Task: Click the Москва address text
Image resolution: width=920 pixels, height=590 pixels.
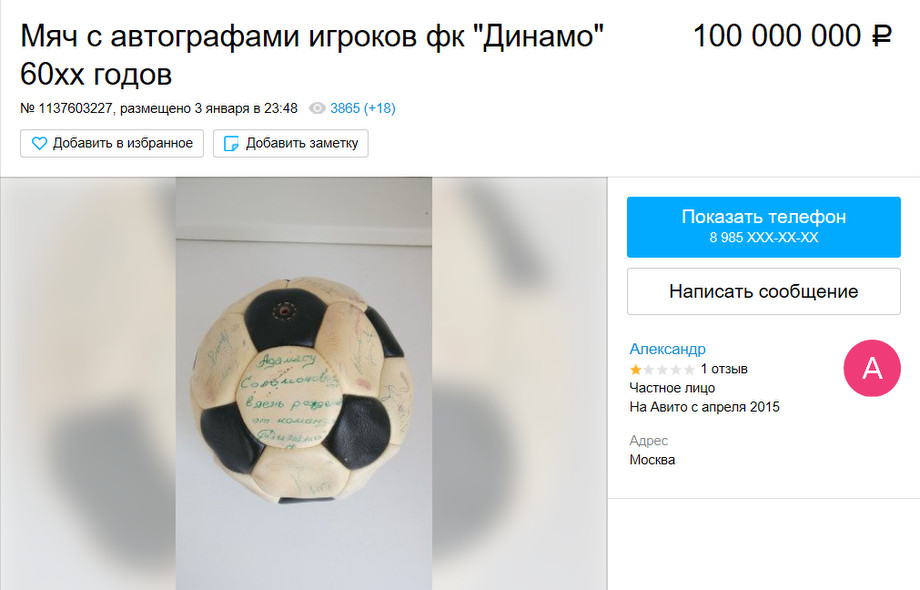Action: coord(652,460)
